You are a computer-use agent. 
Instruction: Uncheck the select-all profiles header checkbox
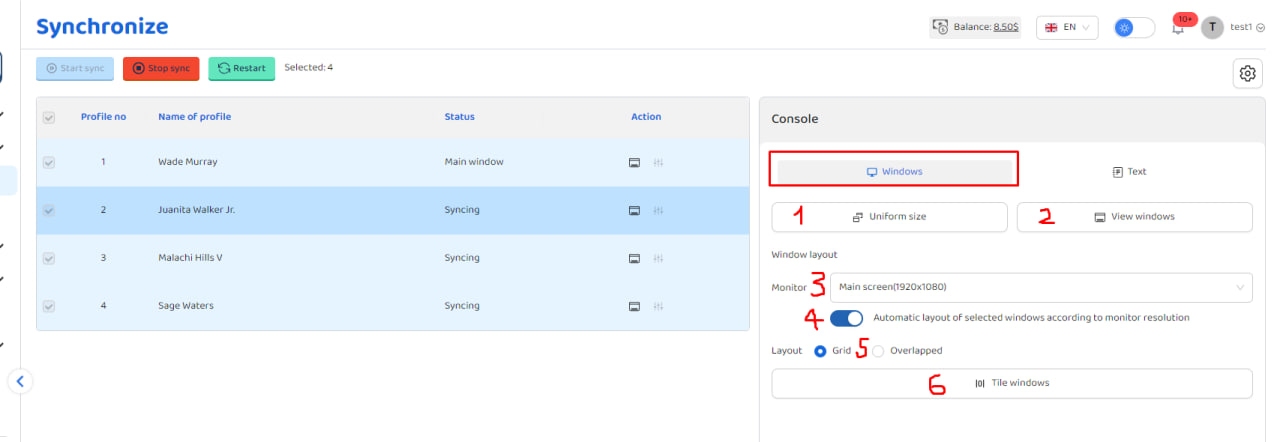point(48,118)
